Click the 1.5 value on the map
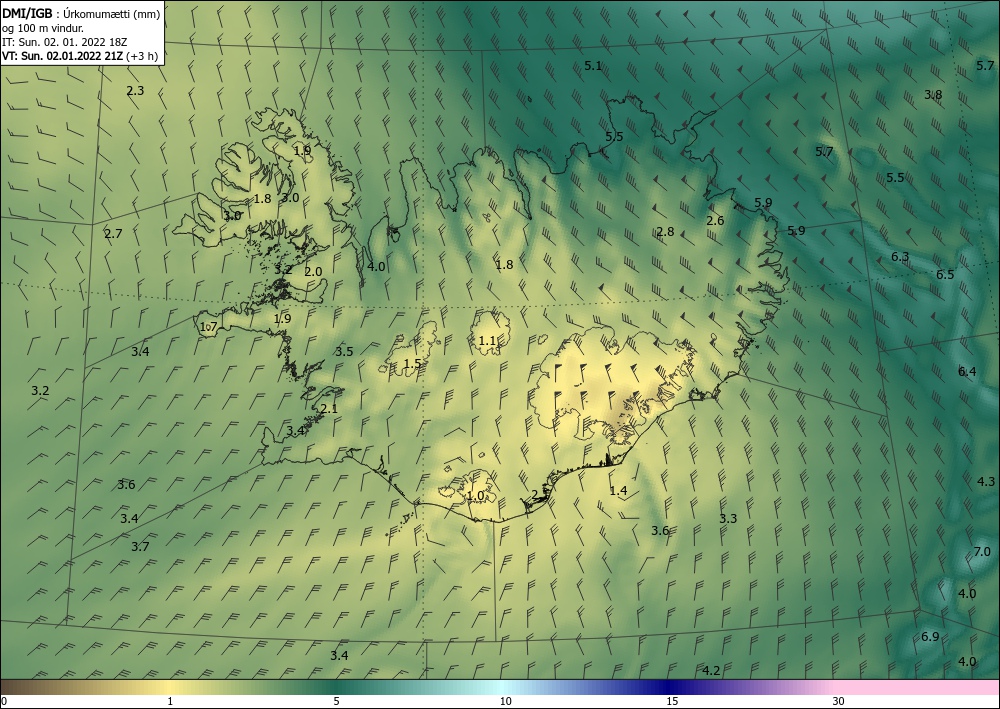 (x=413, y=364)
